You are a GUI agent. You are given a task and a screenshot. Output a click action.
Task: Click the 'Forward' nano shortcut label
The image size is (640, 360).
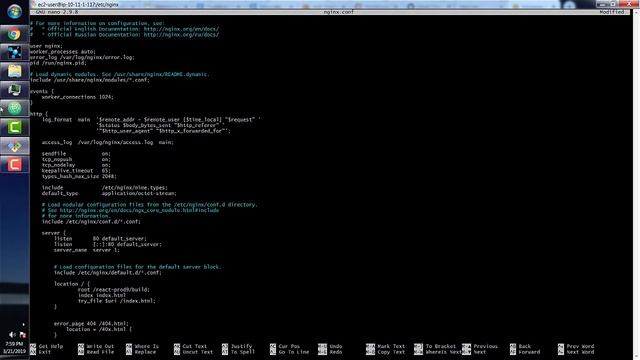tap(529, 352)
